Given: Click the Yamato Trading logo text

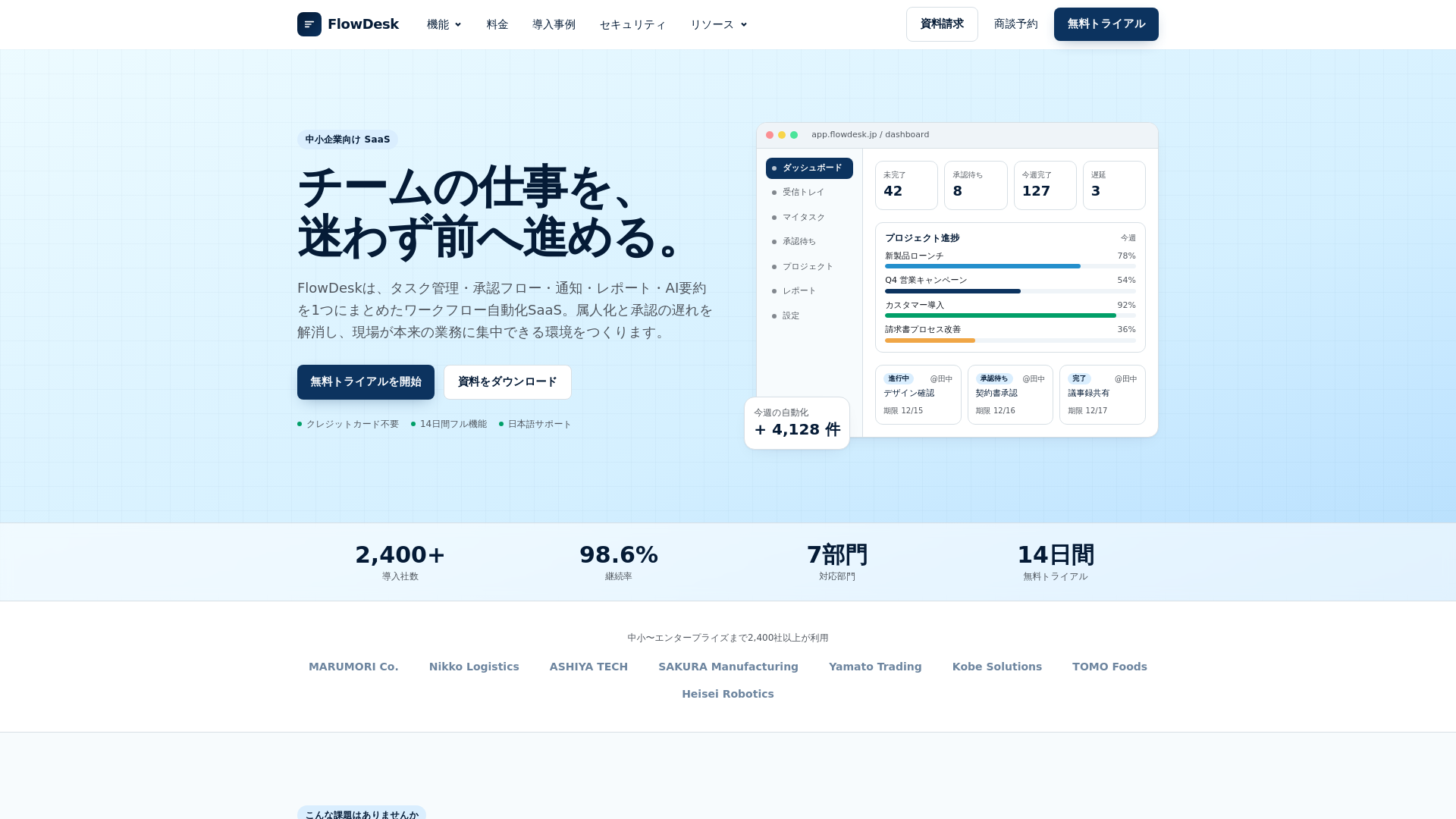Looking at the screenshot, I should tap(875, 667).
